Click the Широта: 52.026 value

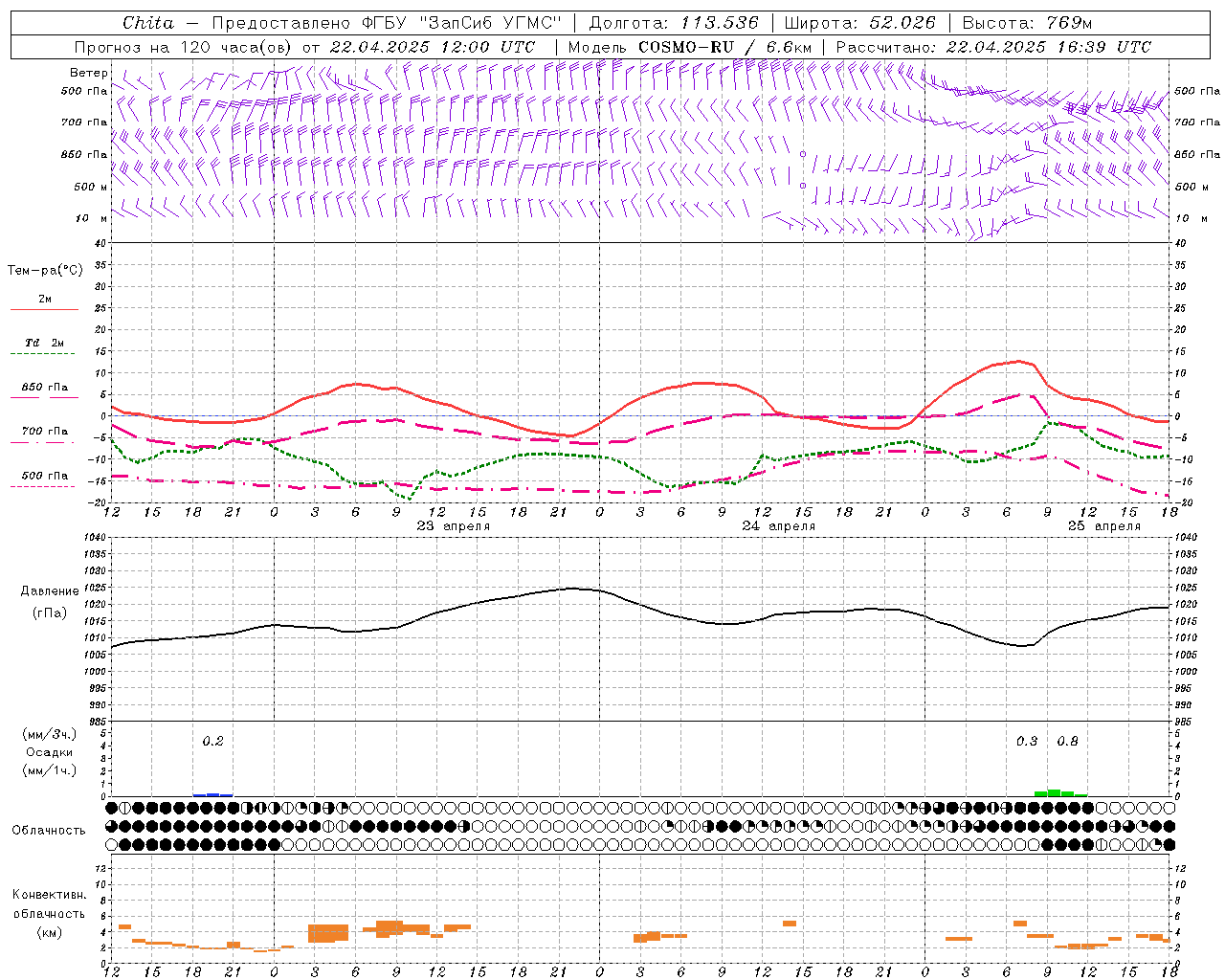[859, 23]
